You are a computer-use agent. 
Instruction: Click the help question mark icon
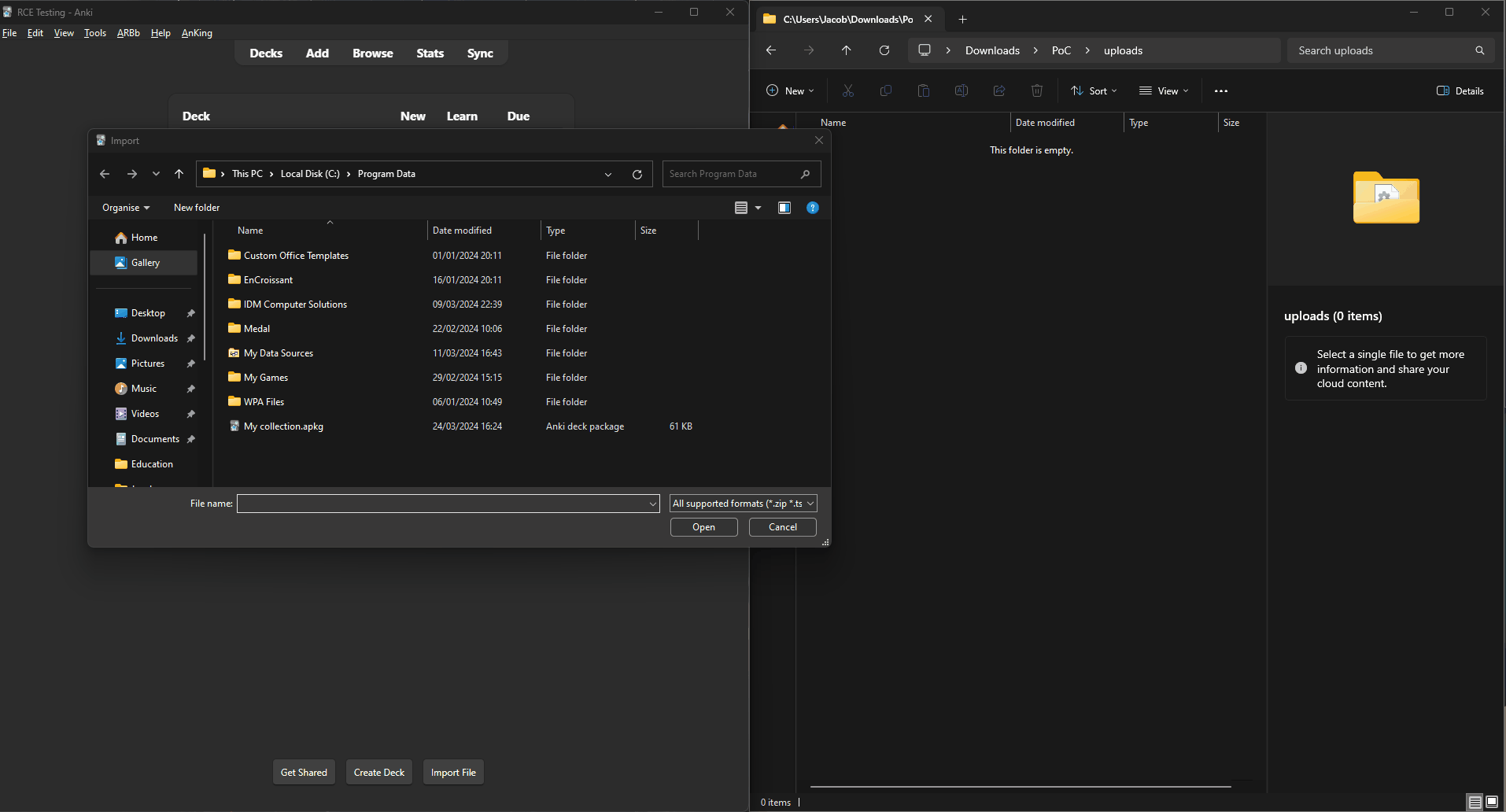tap(812, 208)
